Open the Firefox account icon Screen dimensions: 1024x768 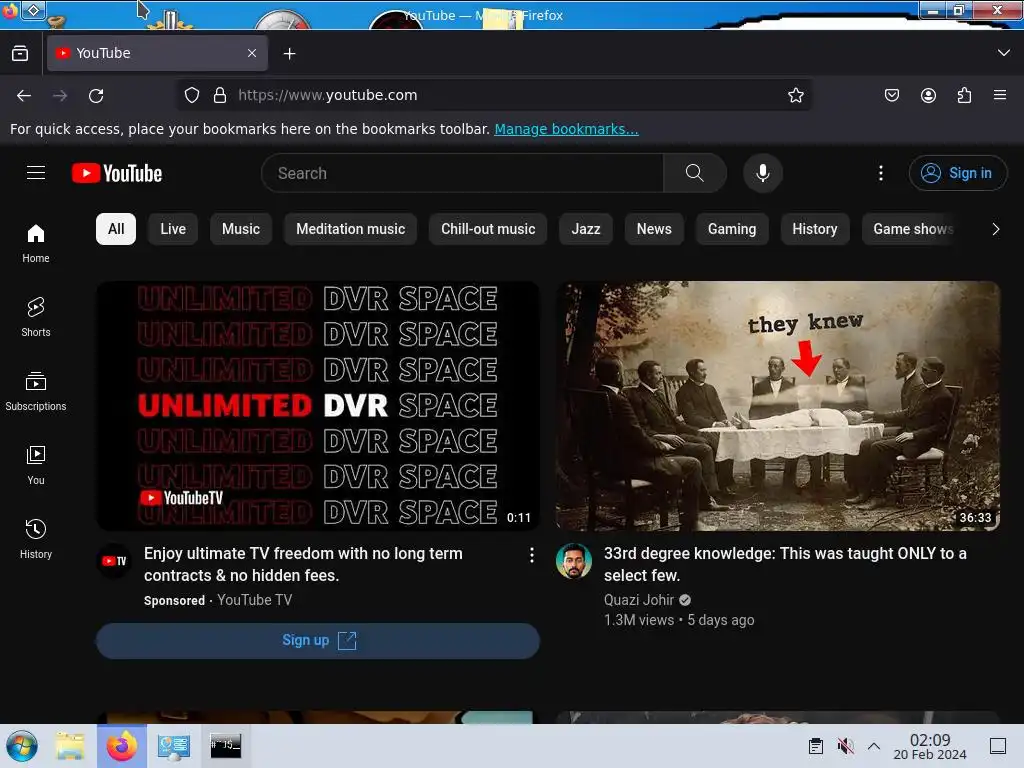click(x=928, y=95)
